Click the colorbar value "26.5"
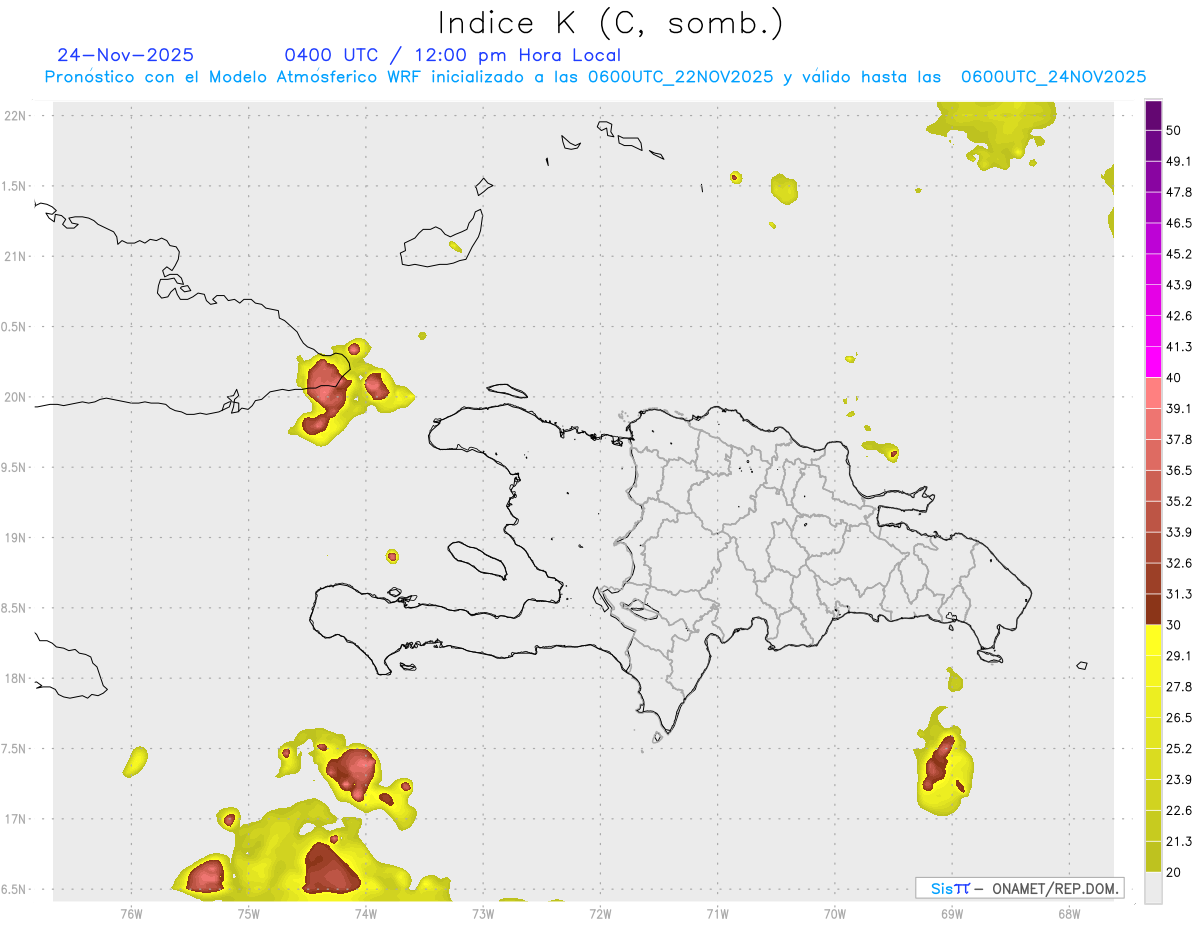 1179,717
